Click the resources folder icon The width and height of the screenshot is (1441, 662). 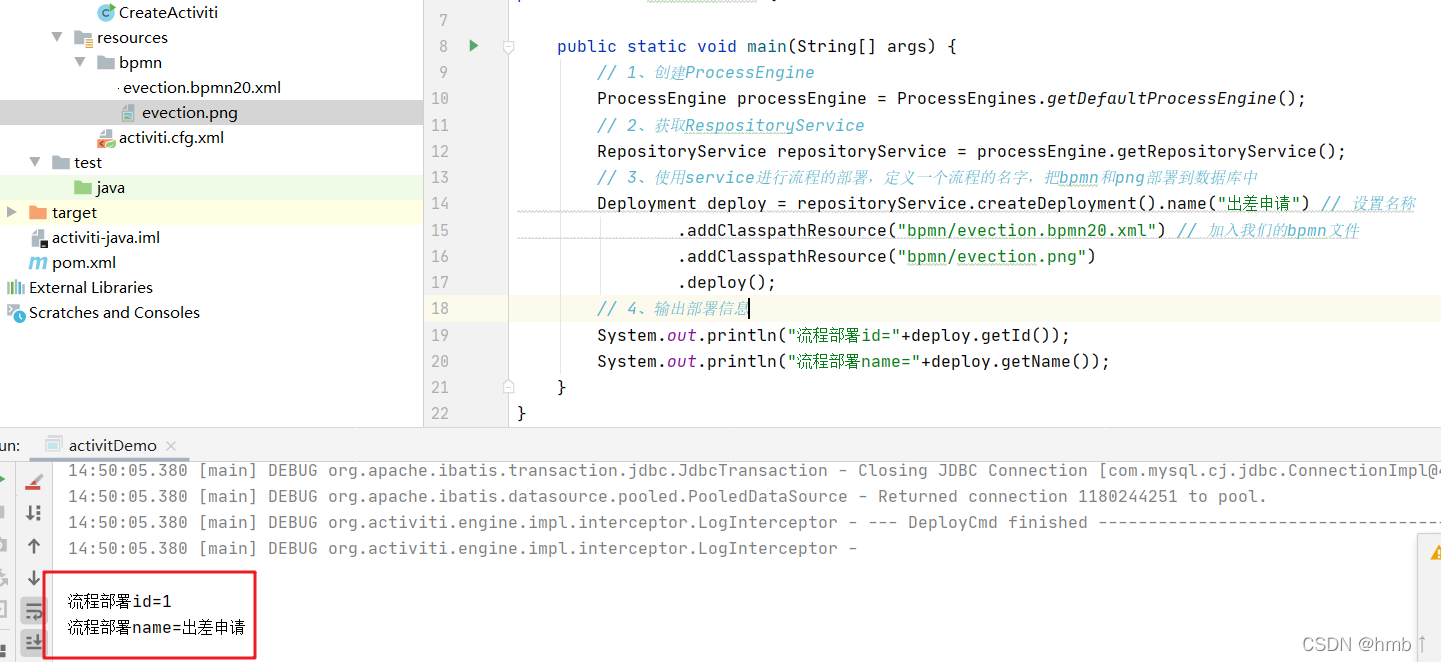click(84, 38)
